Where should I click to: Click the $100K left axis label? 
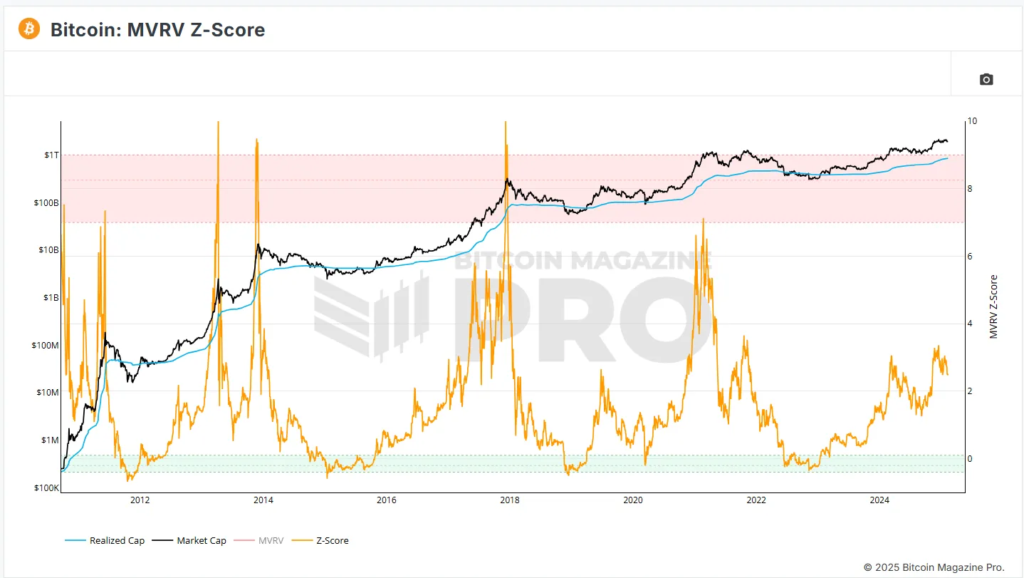(x=46, y=488)
